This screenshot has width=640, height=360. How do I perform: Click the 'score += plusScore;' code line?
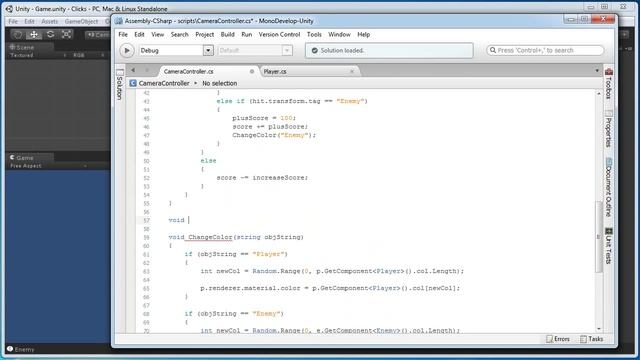(270, 127)
